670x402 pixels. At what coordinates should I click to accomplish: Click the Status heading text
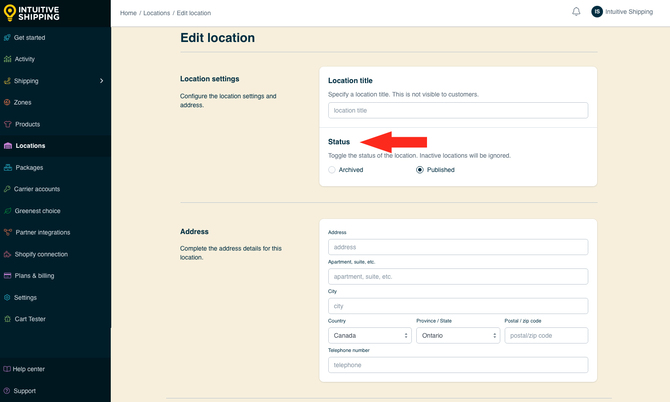339,142
